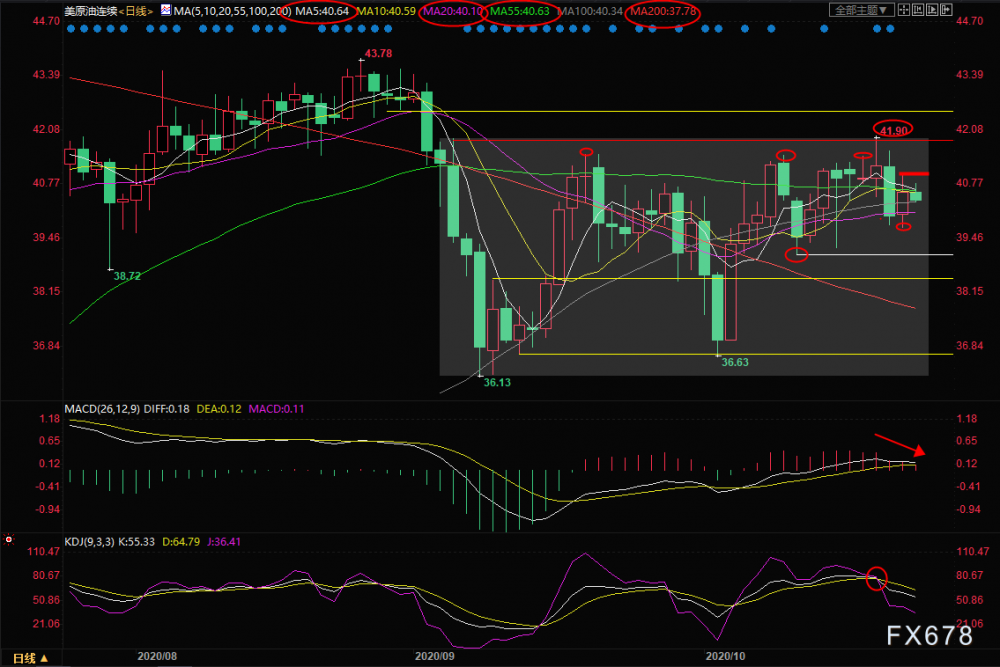1000x667 pixels.
Task: Click the 2020/08 date label
Action: point(158,656)
